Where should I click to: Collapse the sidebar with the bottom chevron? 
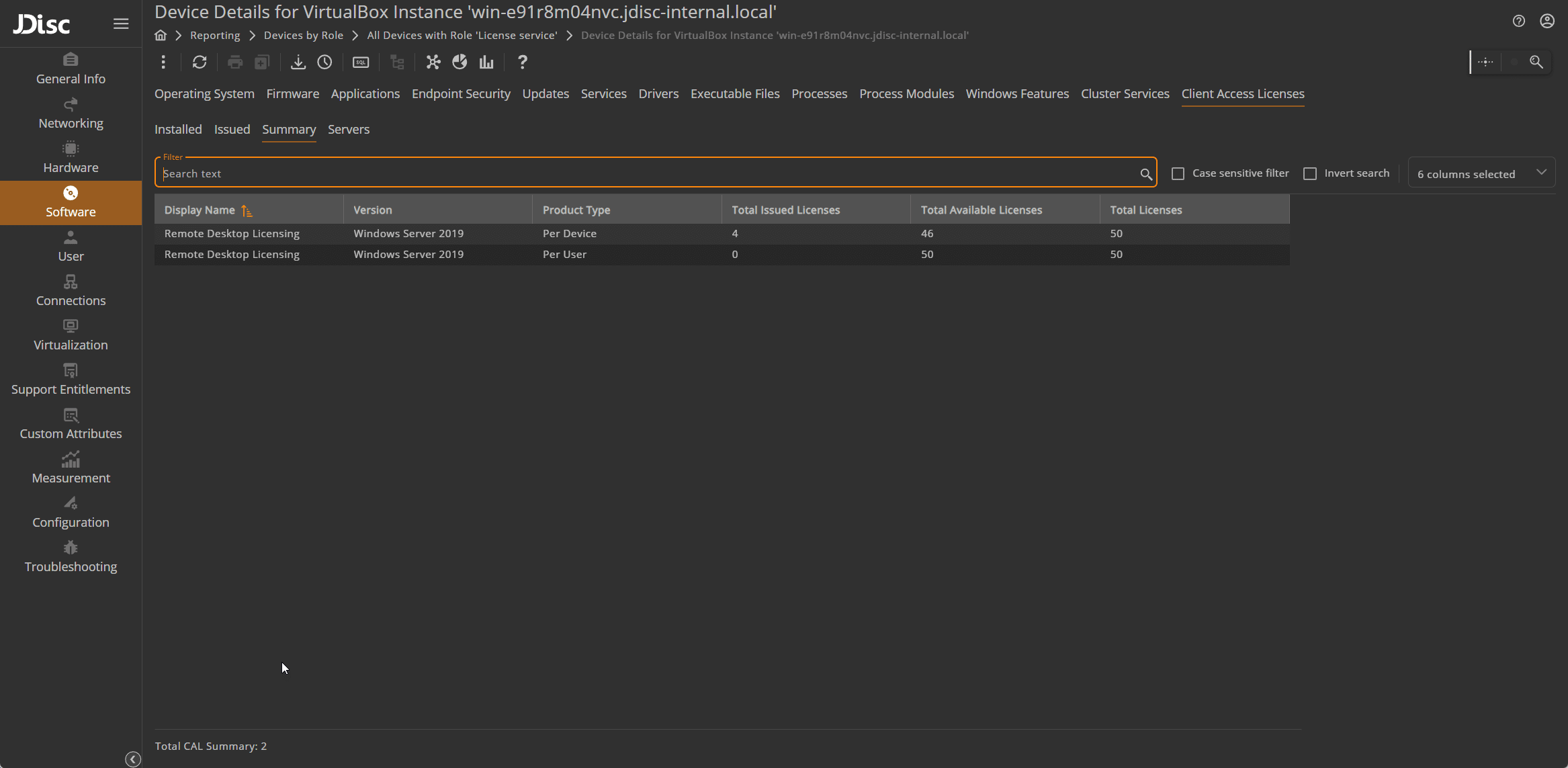click(x=133, y=759)
